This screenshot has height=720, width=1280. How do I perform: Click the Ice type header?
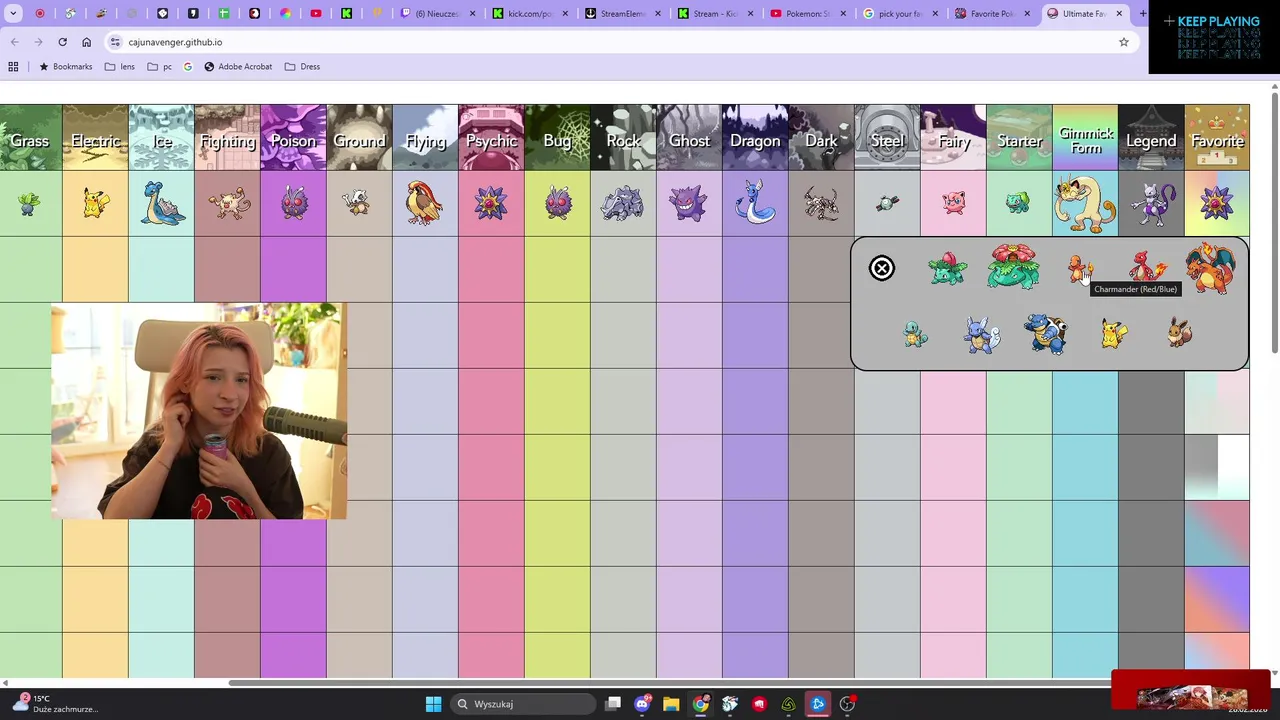161,137
